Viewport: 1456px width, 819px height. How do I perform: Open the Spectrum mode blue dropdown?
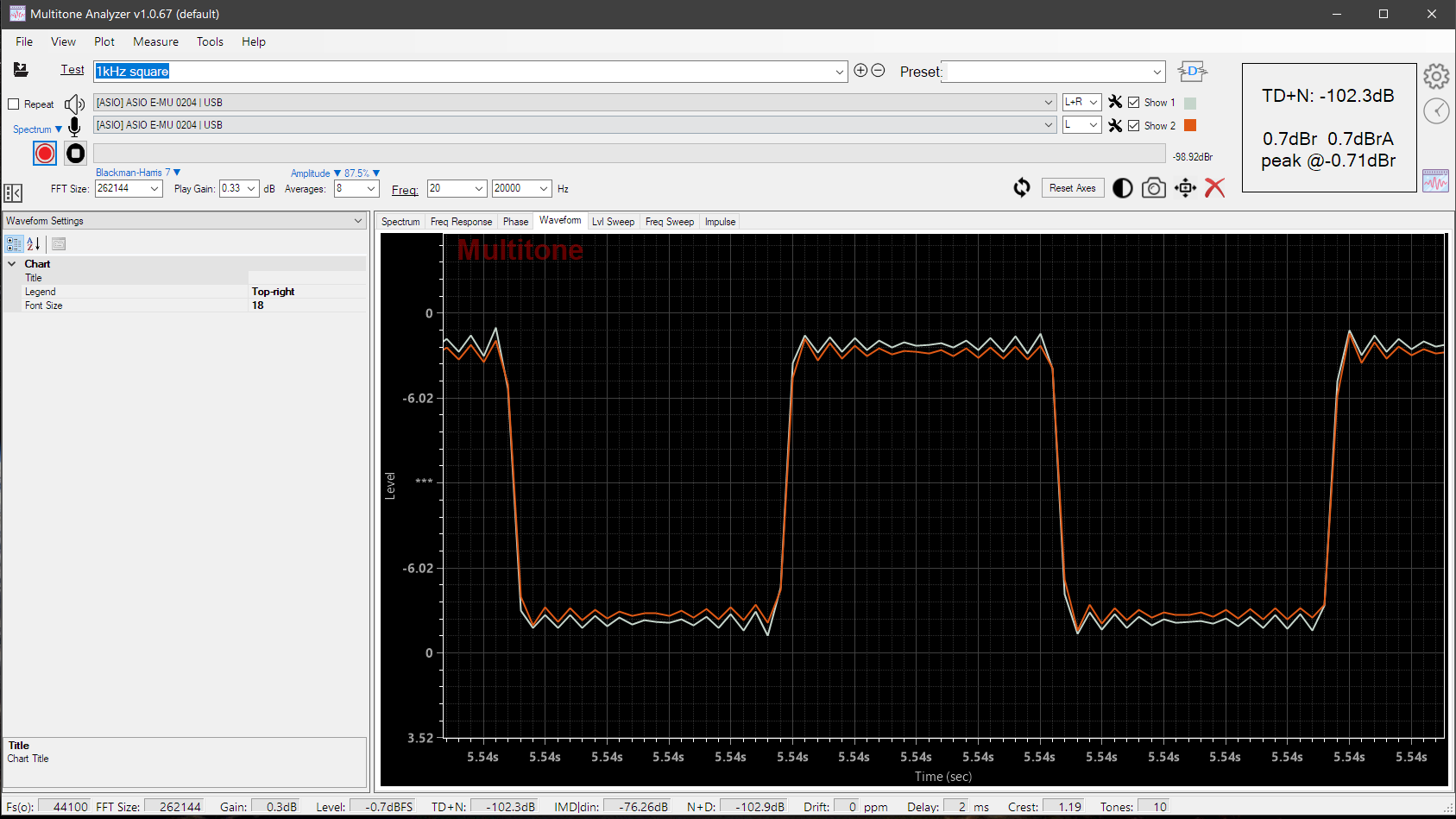[x=37, y=129]
